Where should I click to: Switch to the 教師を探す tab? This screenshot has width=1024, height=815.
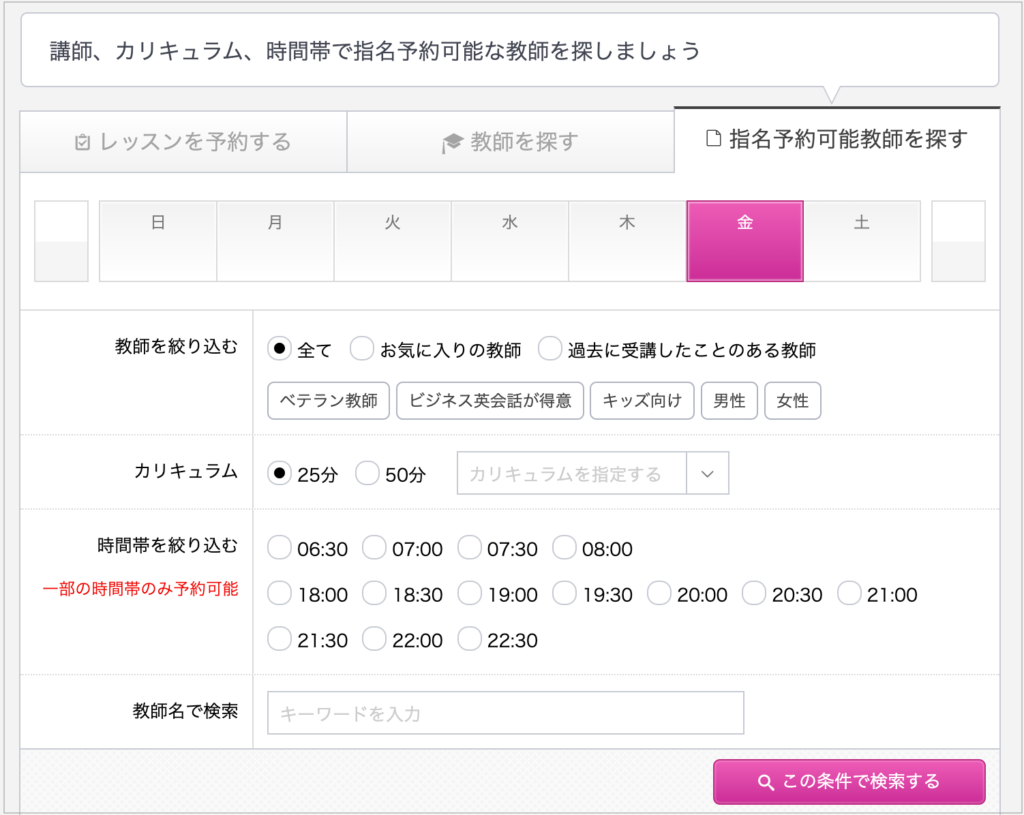[x=510, y=142]
